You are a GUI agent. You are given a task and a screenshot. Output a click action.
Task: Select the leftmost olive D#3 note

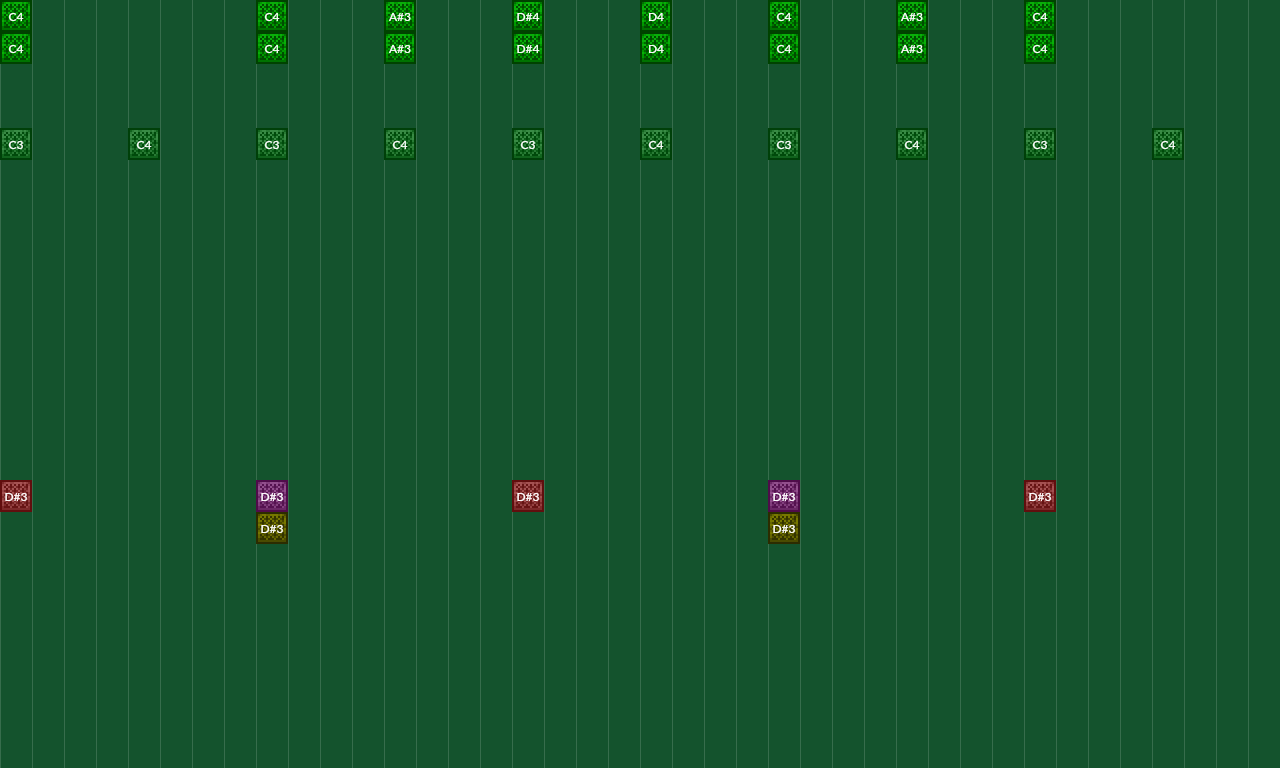click(x=271, y=528)
